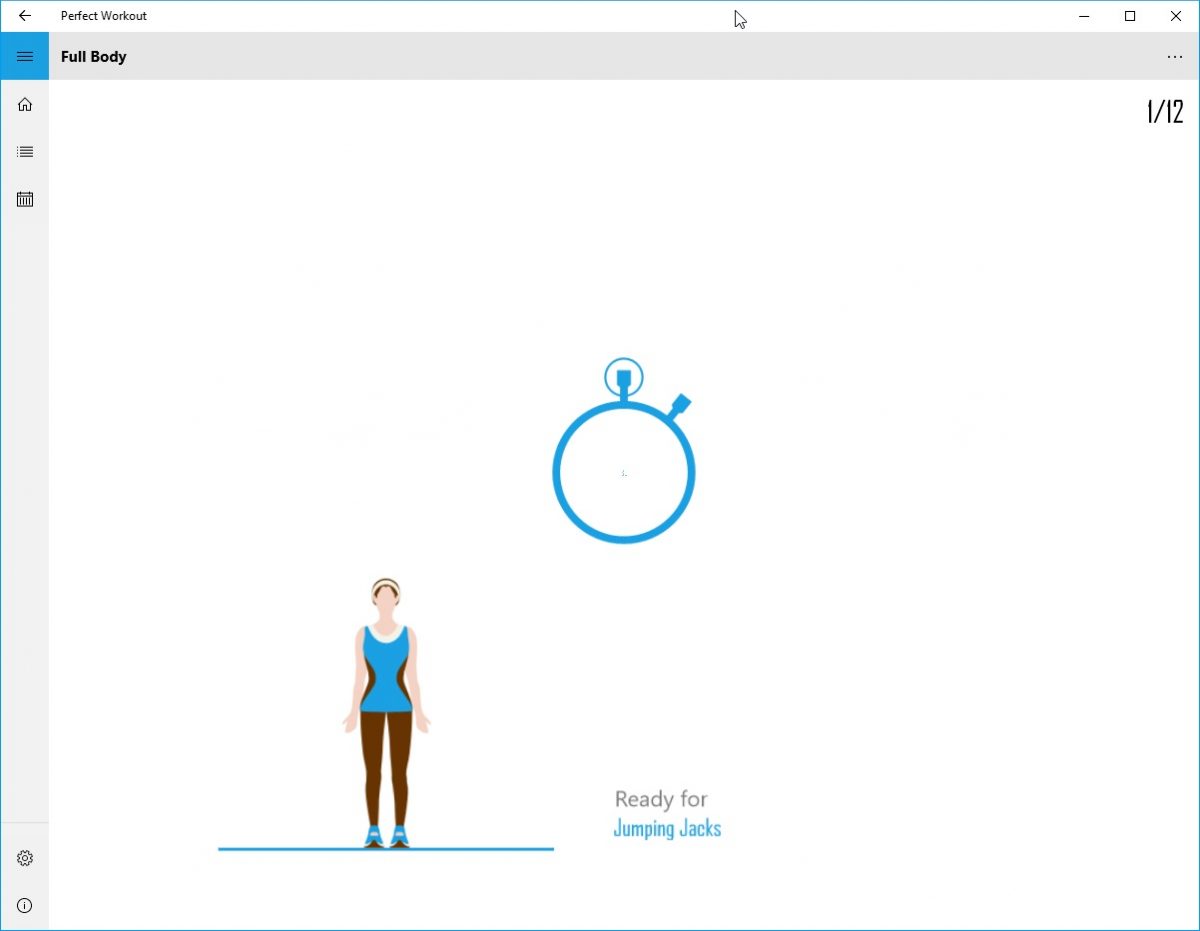Minimize the Perfect Workout window
This screenshot has height=931, width=1200.
(1084, 16)
